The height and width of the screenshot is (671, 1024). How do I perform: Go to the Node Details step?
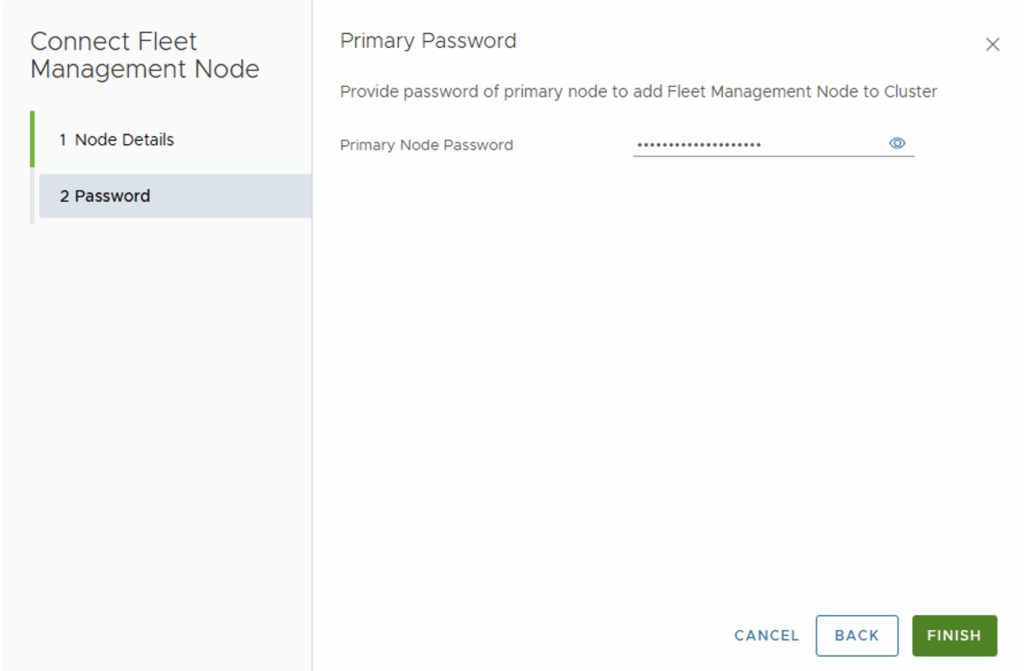pos(124,140)
